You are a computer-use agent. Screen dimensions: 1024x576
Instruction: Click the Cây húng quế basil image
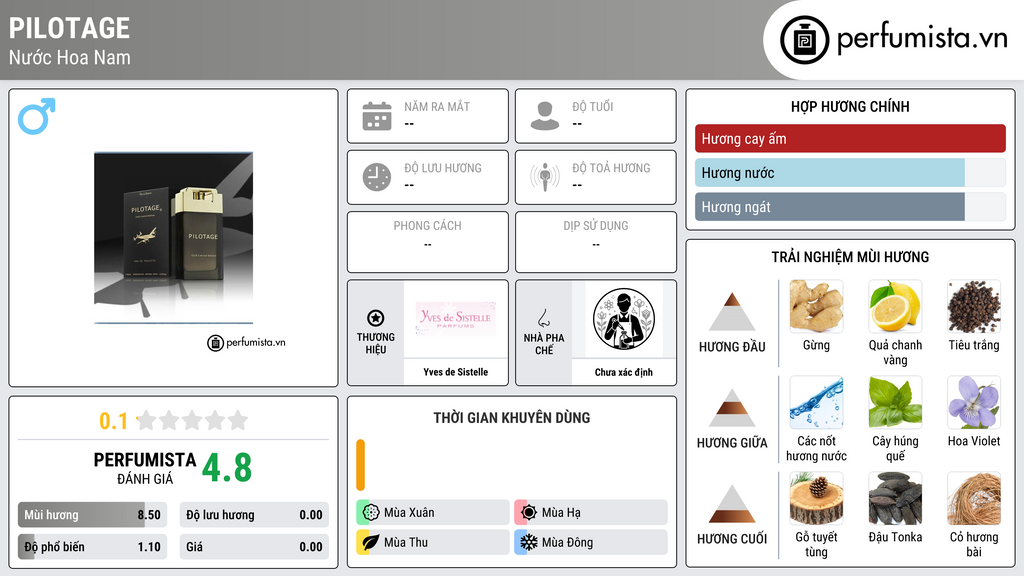895,402
